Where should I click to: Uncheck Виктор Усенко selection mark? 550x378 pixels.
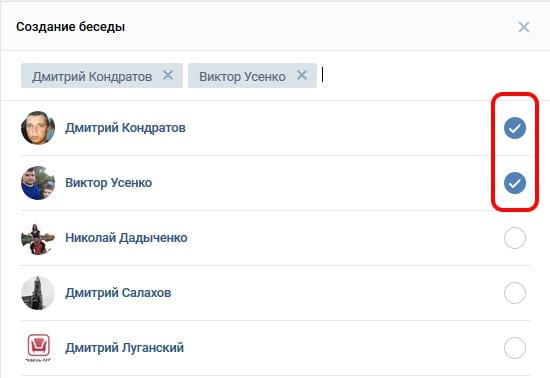(515, 183)
